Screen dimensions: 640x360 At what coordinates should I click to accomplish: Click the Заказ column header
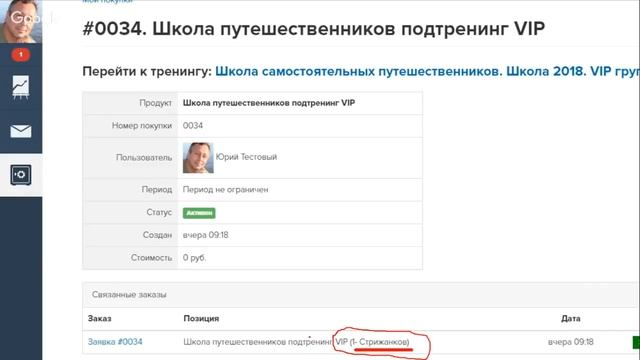pyautogui.click(x=100, y=318)
